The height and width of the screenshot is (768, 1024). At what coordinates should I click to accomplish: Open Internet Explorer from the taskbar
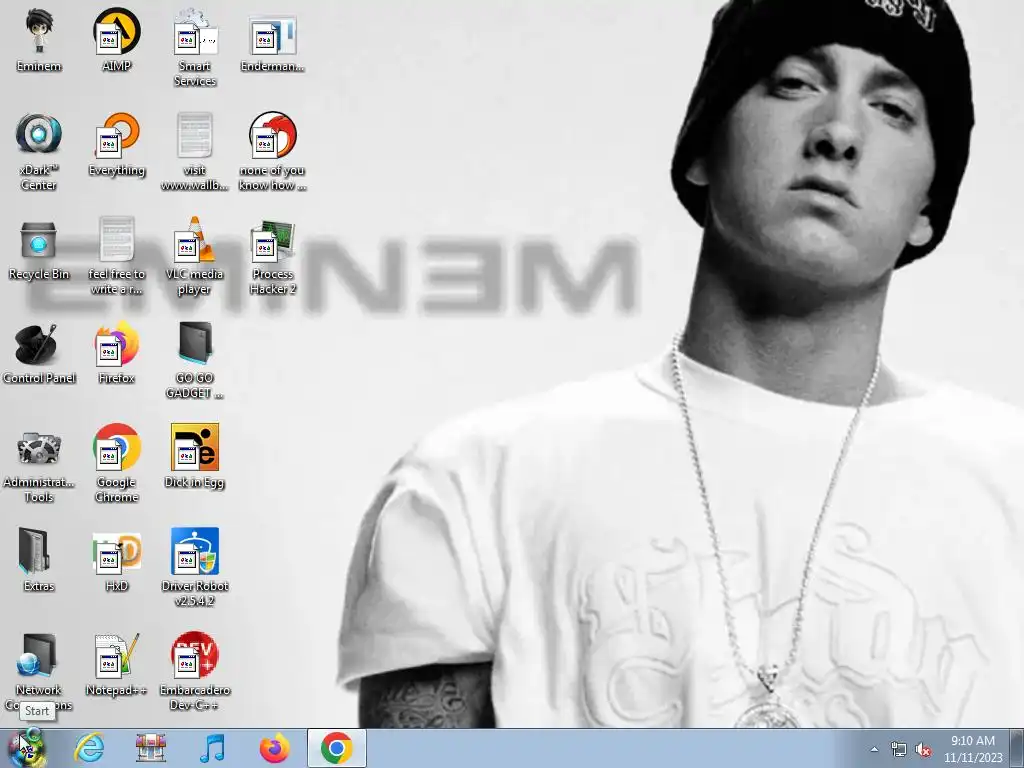coord(89,748)
